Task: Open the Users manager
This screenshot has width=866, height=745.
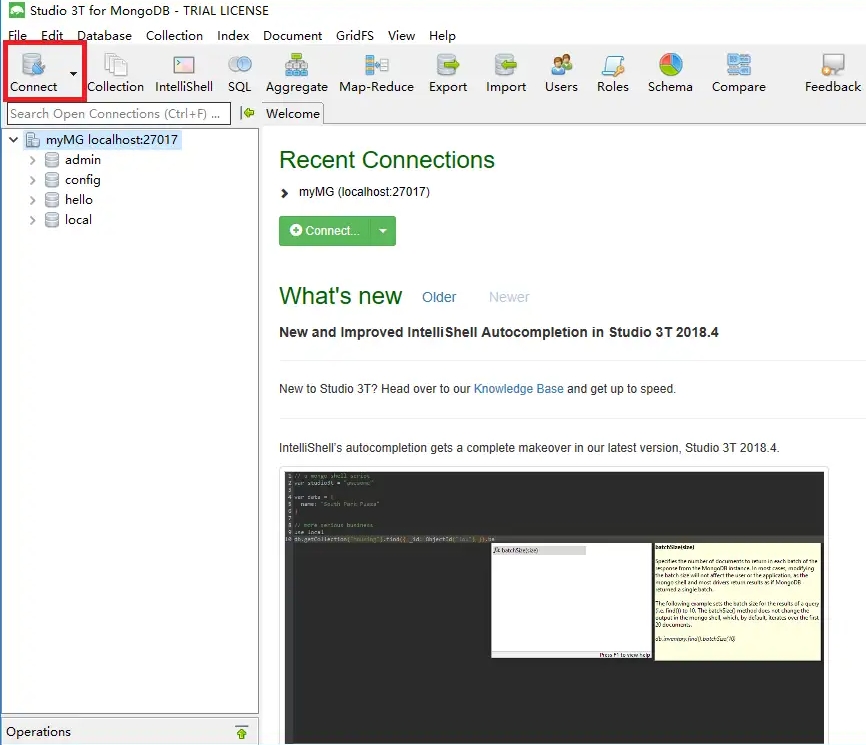Action: [x=561, y=72]
